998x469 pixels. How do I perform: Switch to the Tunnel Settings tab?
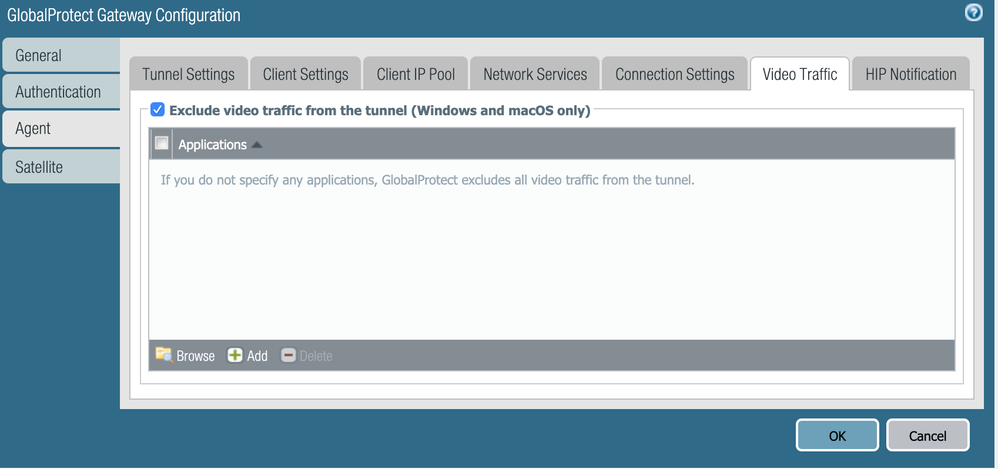tap(188, 74)
